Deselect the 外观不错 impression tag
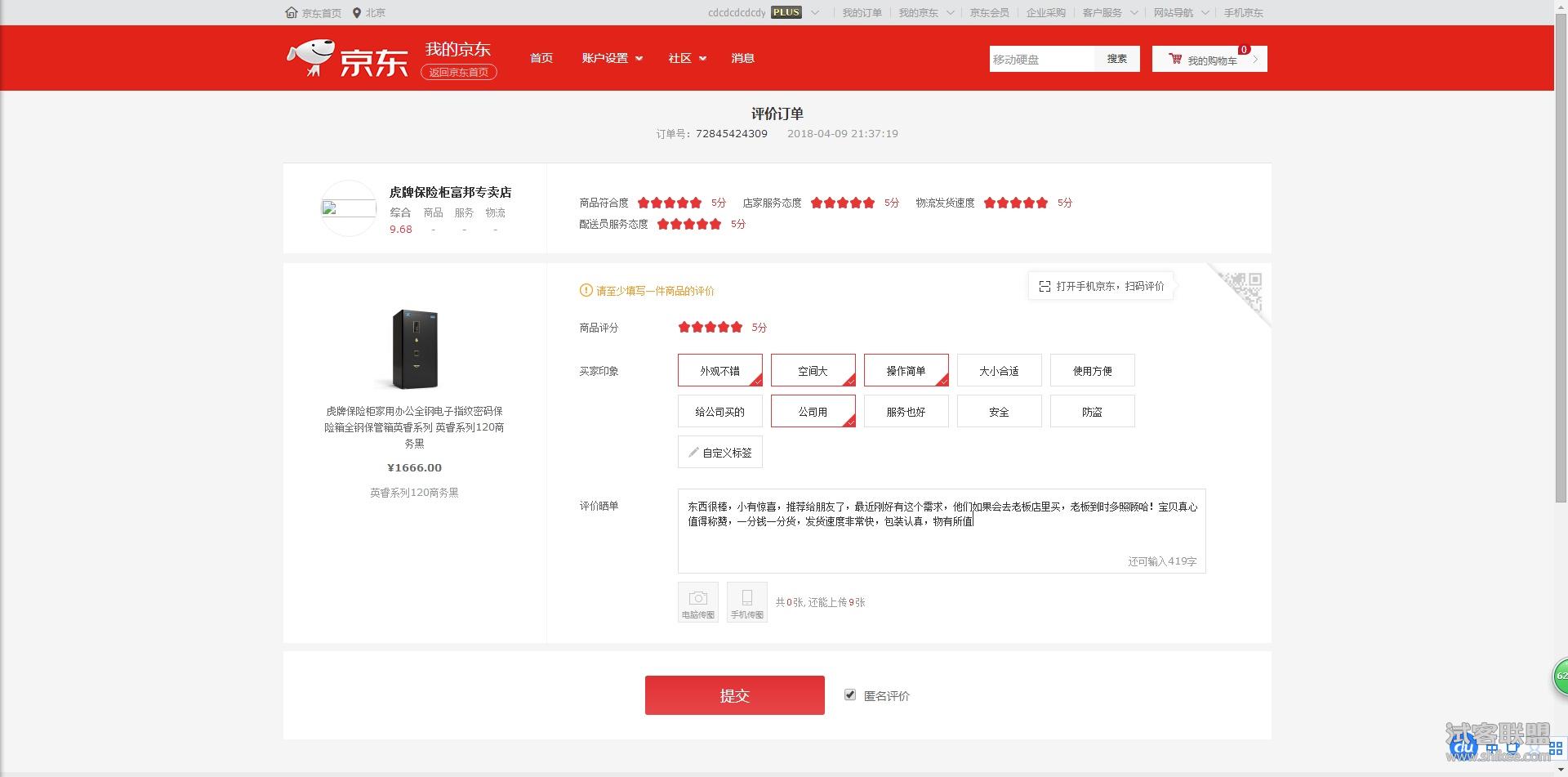The height and width of the screenshot is (777, 1568). coord(720,370)
